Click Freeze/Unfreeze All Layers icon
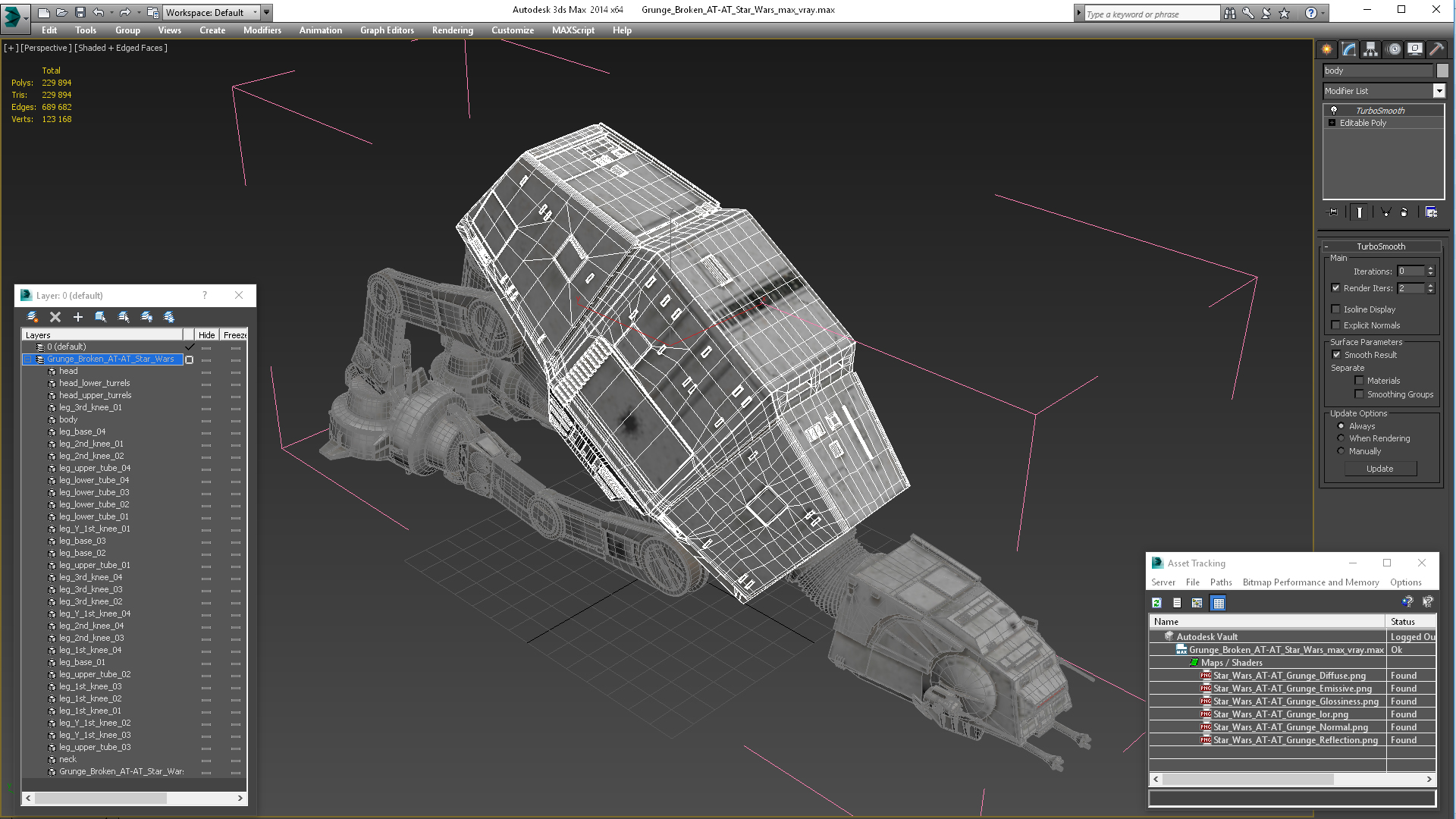 (169, 317)
